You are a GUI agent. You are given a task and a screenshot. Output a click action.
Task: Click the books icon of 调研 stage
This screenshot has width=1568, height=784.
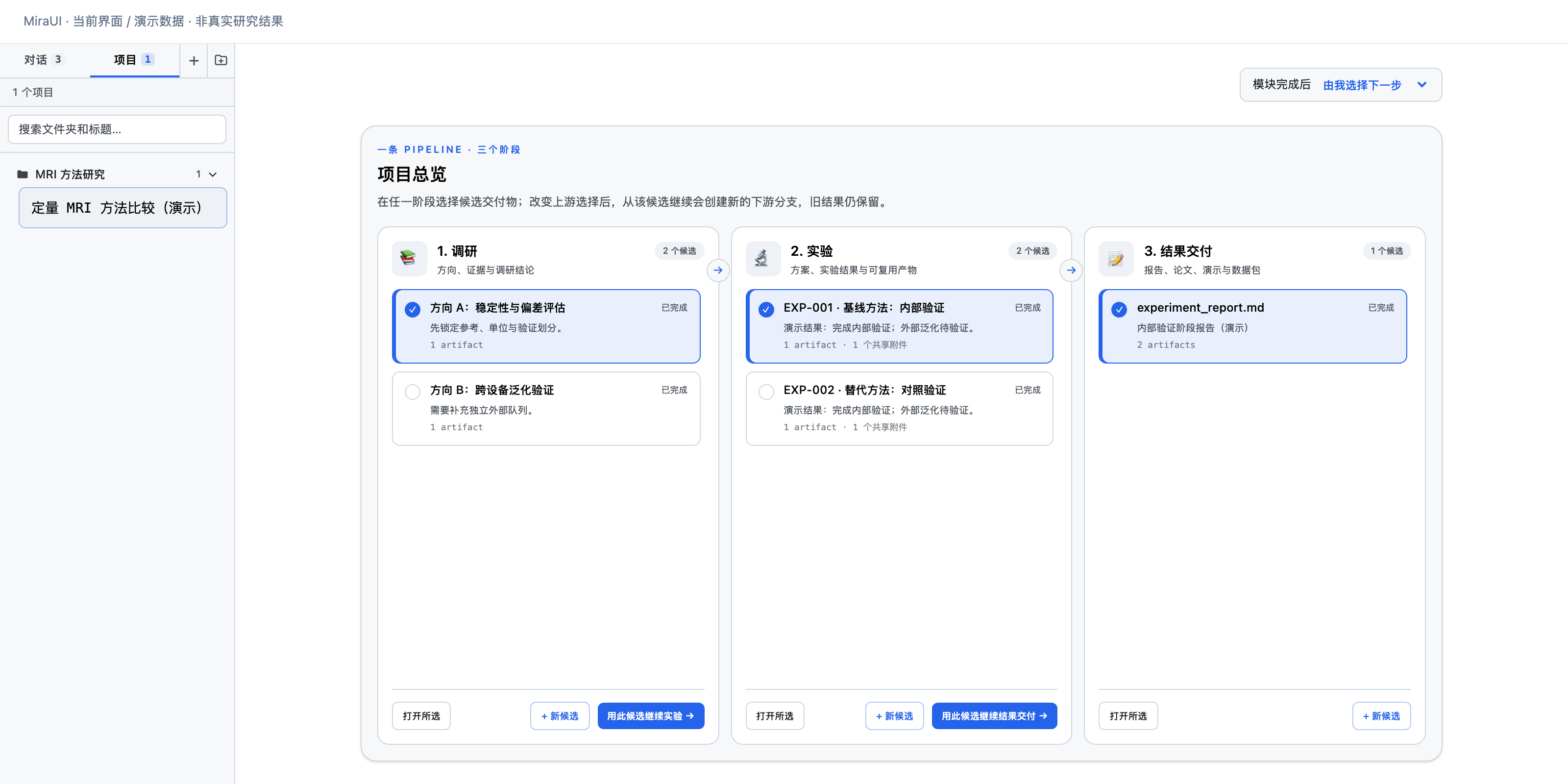click(x=409, y=259)
